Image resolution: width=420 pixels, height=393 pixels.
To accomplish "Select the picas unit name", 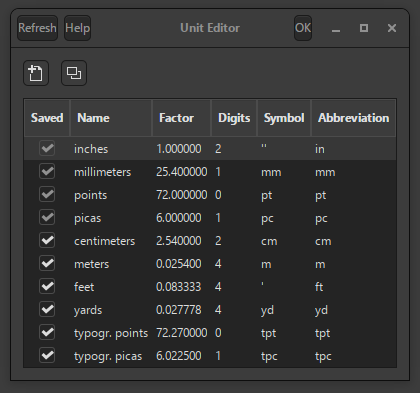I will pos(87,218).
